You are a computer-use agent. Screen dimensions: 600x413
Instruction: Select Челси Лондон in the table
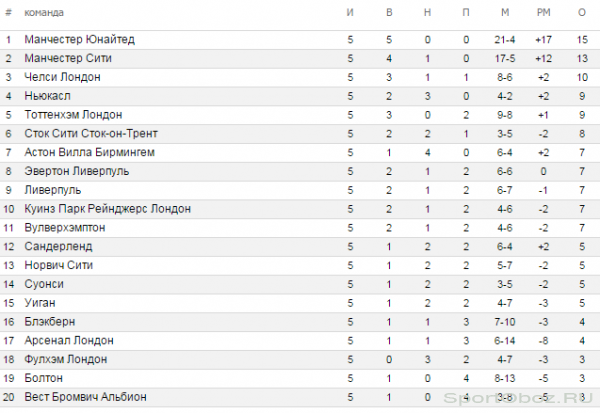coord(62,77)
